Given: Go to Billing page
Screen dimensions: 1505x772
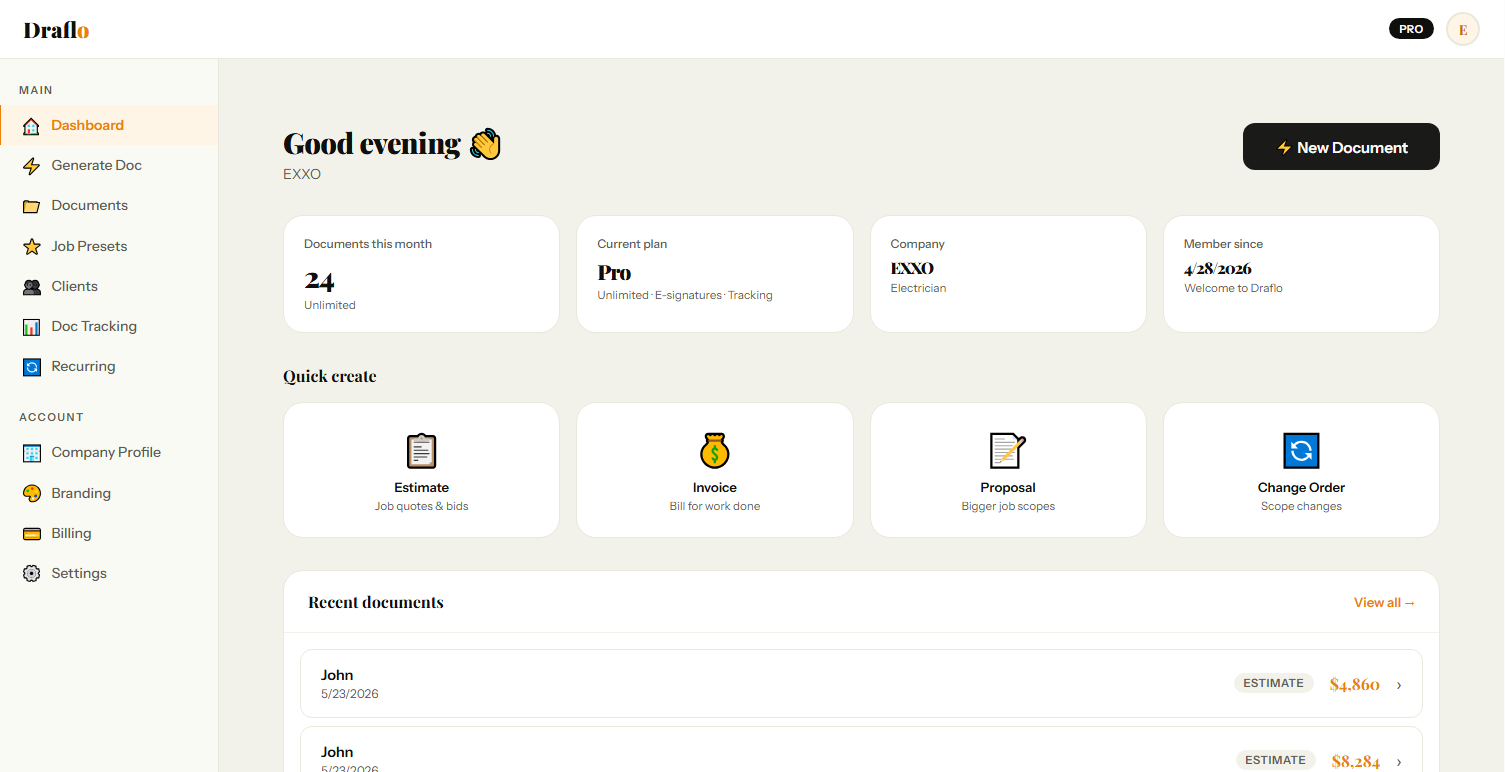Looking at the screenshot, I should click(108, 534).
